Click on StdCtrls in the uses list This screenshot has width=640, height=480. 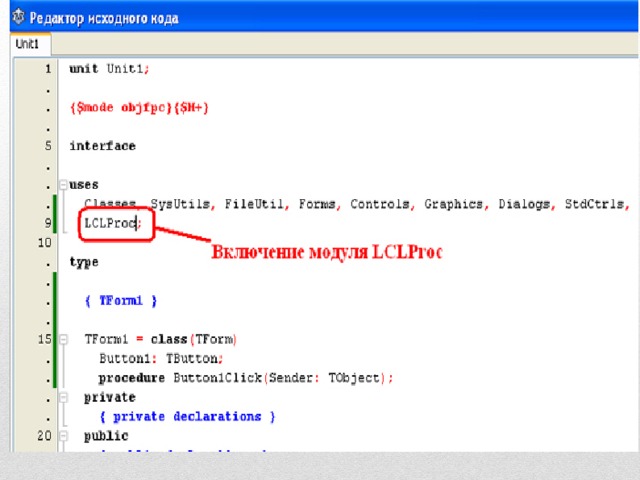pos(595,204)
